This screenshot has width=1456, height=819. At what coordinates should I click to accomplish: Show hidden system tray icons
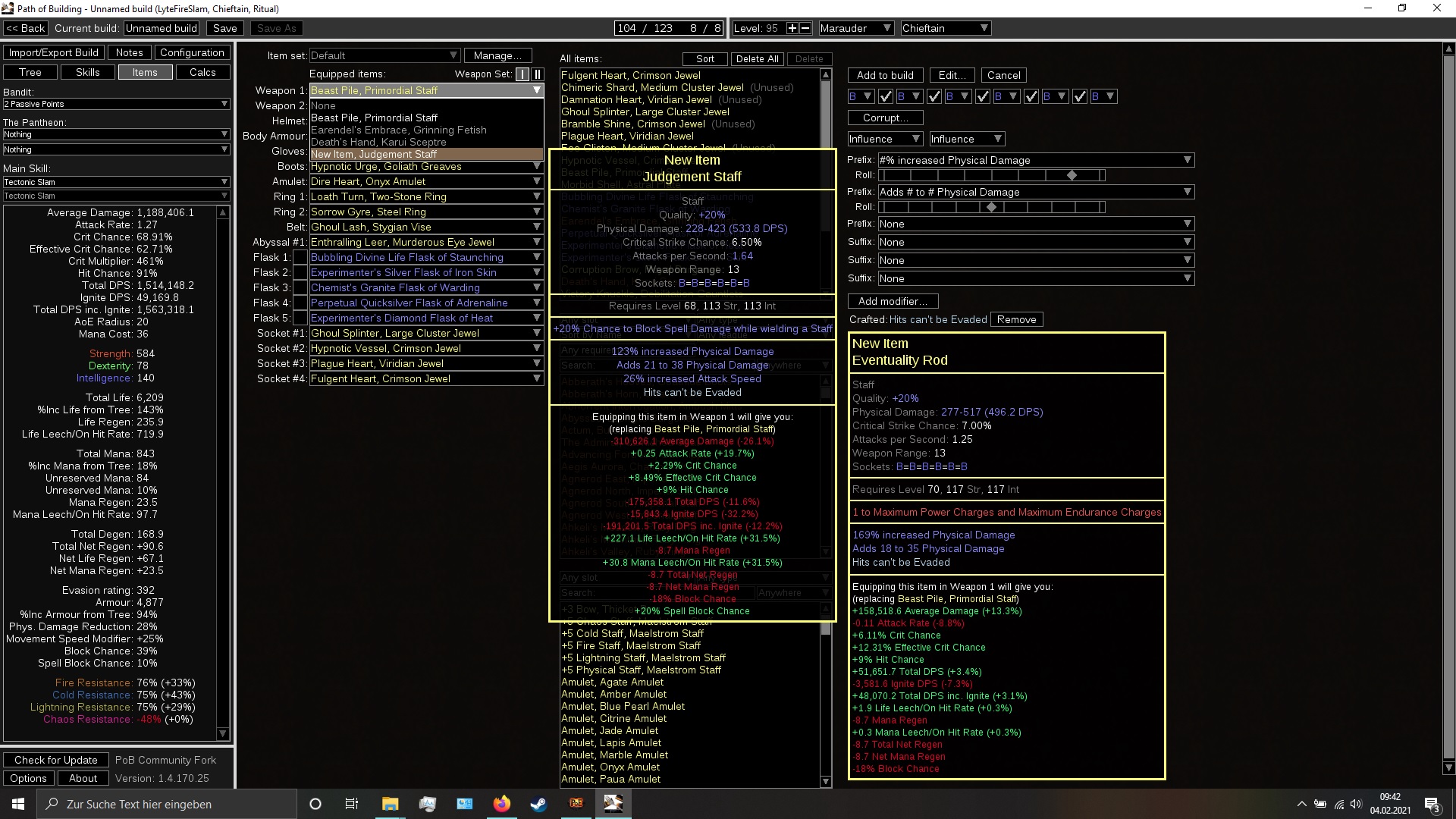[1302, 804]
